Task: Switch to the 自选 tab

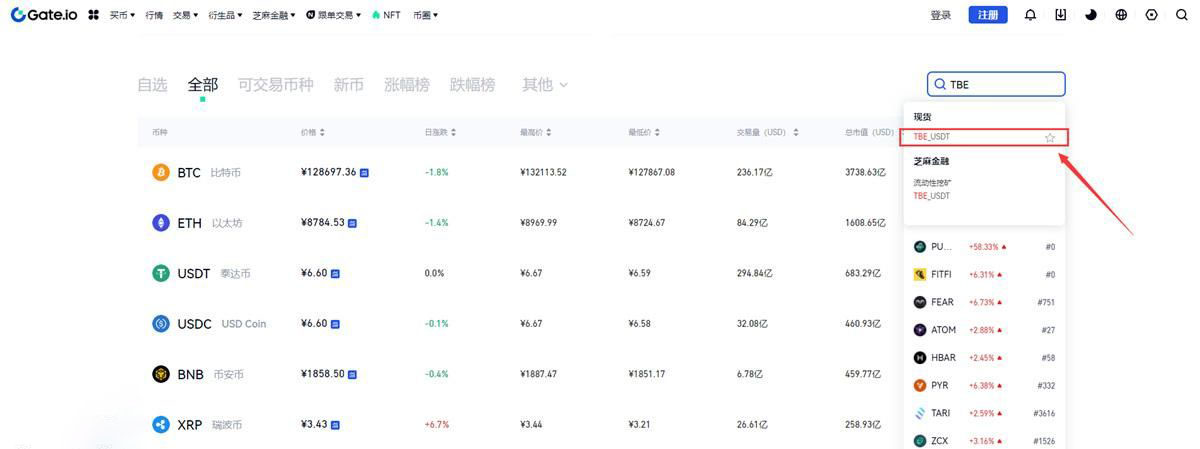Action: (x=152, y=85)
